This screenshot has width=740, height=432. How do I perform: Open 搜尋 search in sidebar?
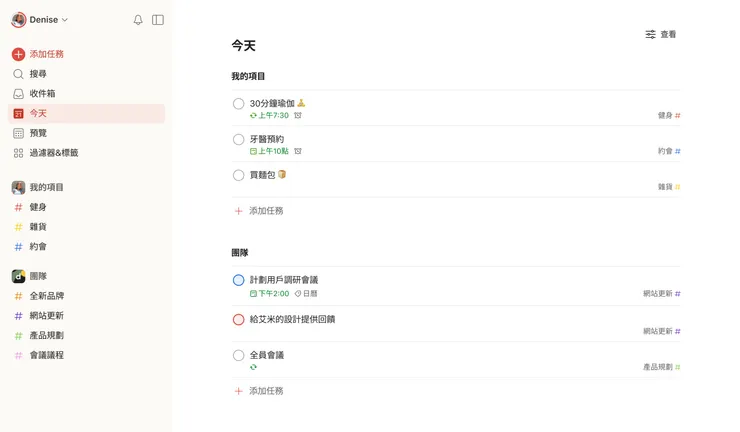point(38,74)
